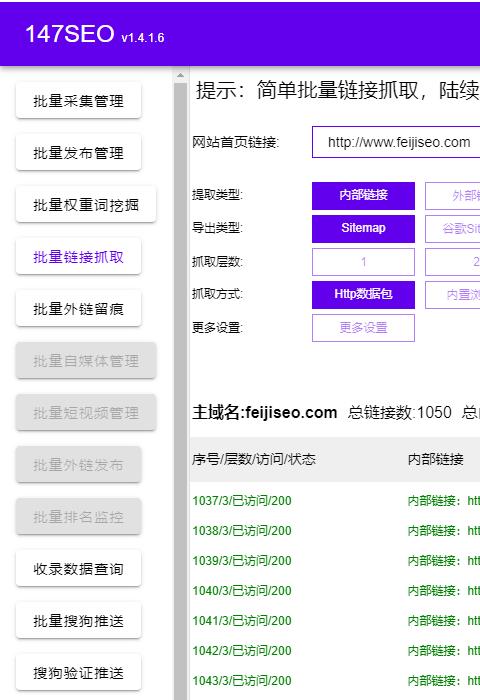Select Http数据包 crawl method
The height and width of the screenshot is (700, 480).
point(363,295)
